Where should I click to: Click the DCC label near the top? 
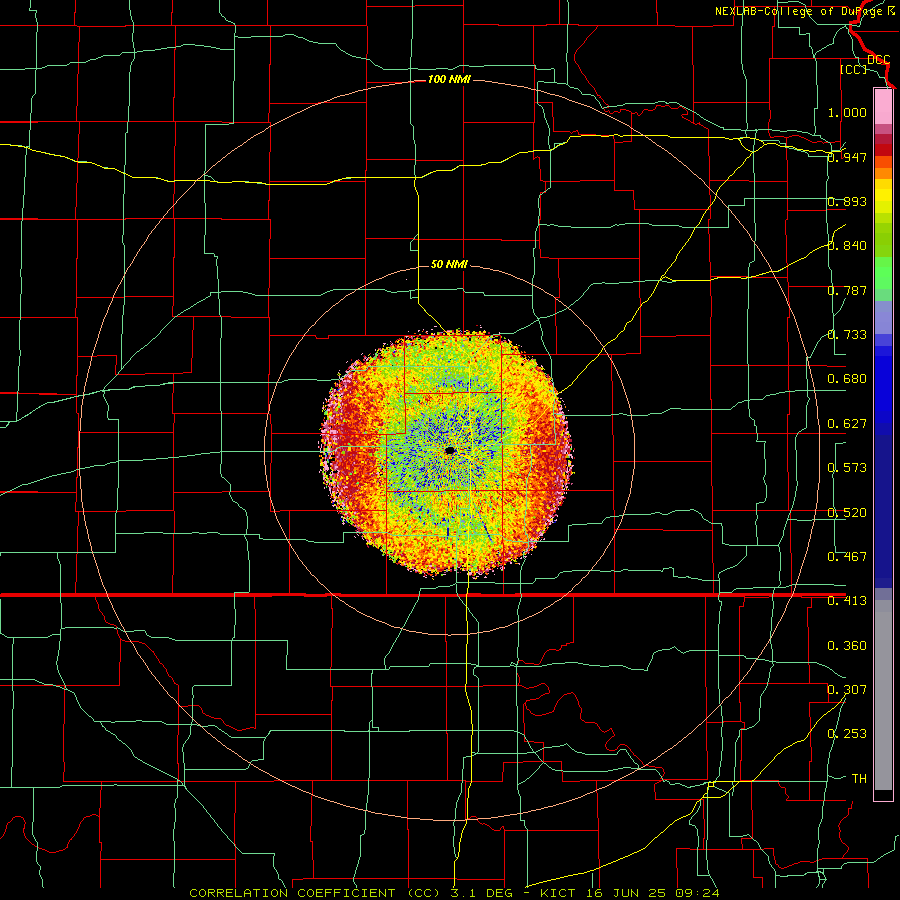879,60
